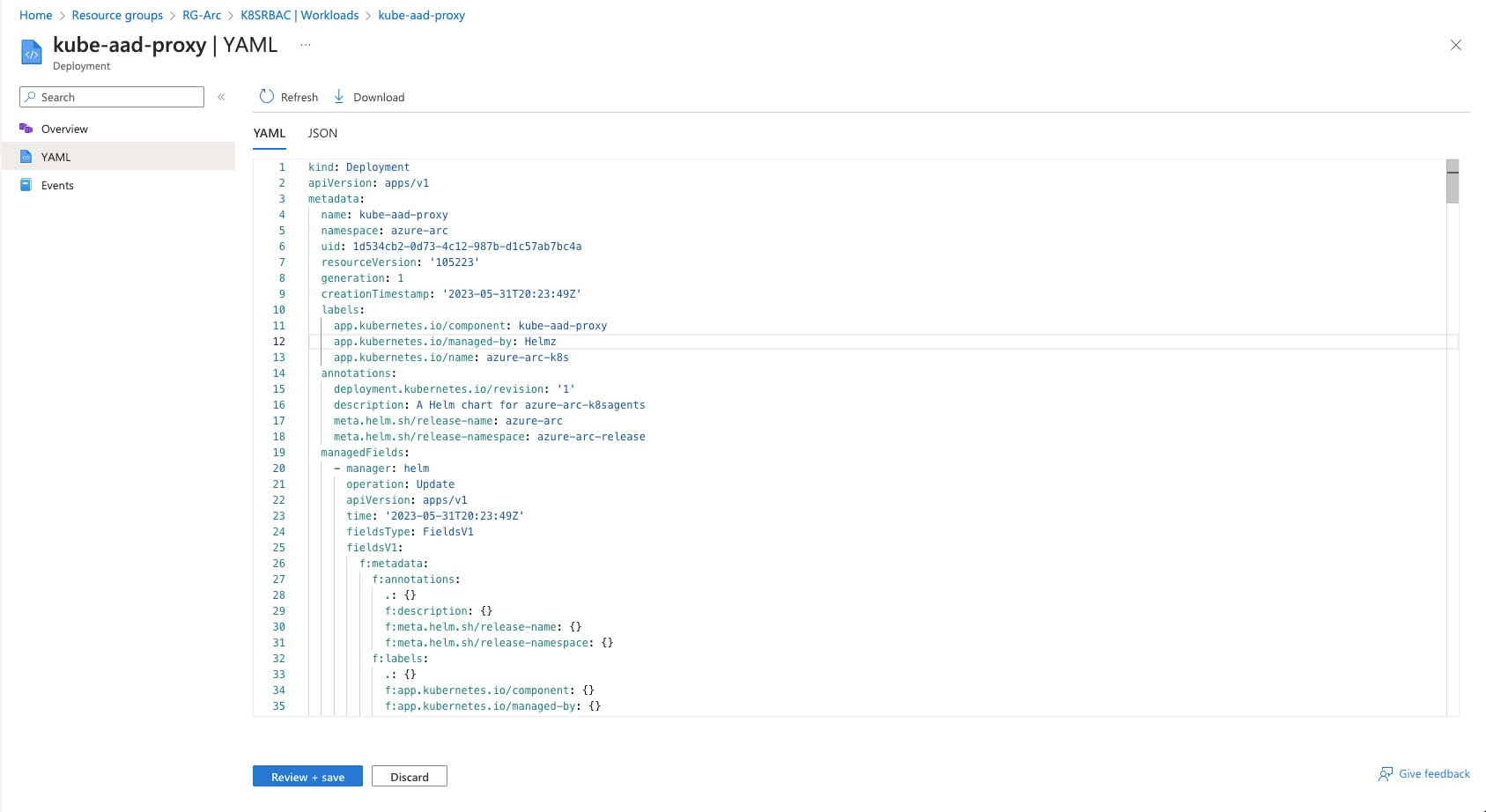Screen dimensions: 1486x812
Task: Open the RG-Arc resource group breadcrumb
Action: (x=201, y=15)
